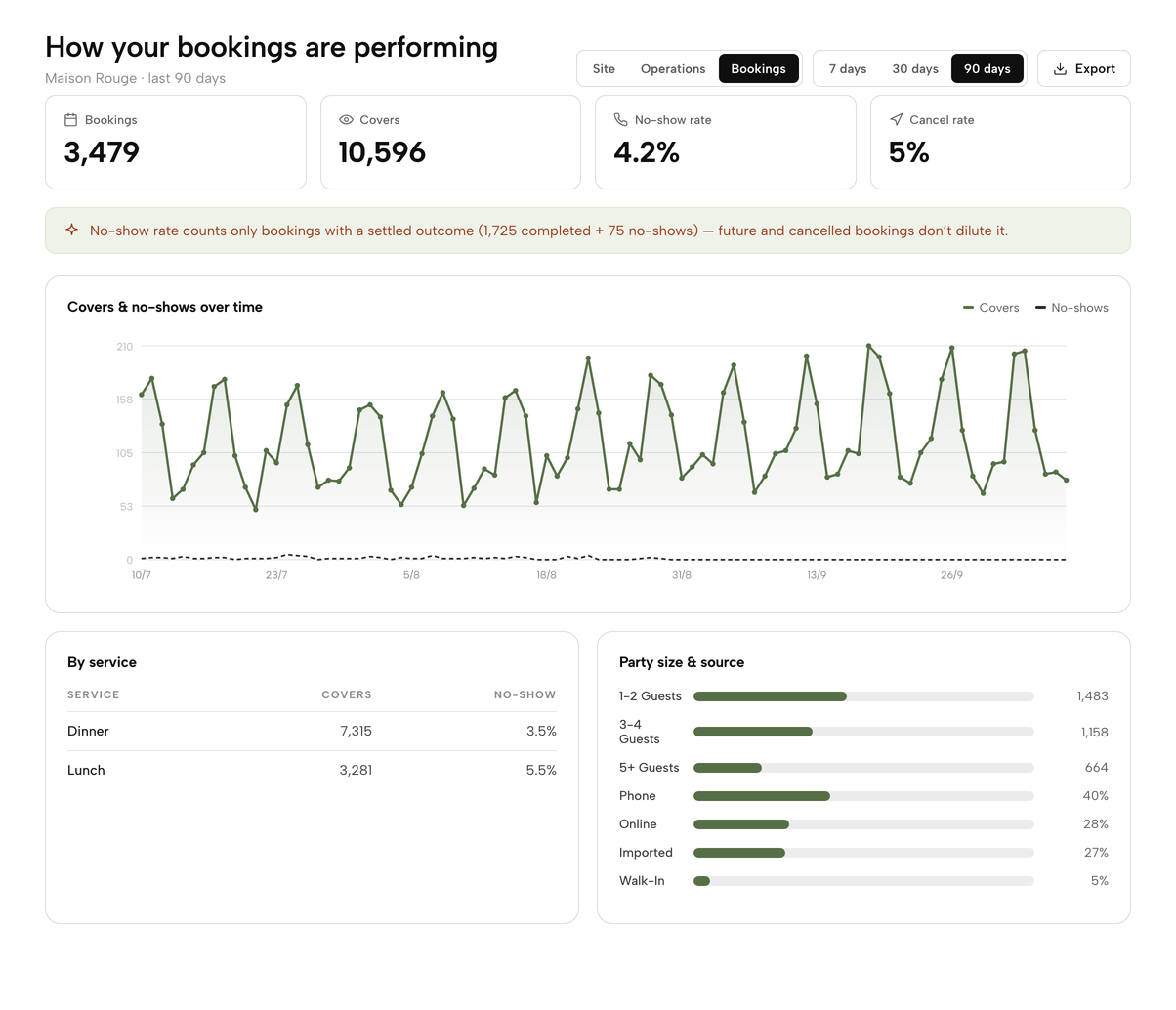Click the 5% cancel rate value
The height and width of the screenshot is (1010, 1176).
click(x=909, y=152)
